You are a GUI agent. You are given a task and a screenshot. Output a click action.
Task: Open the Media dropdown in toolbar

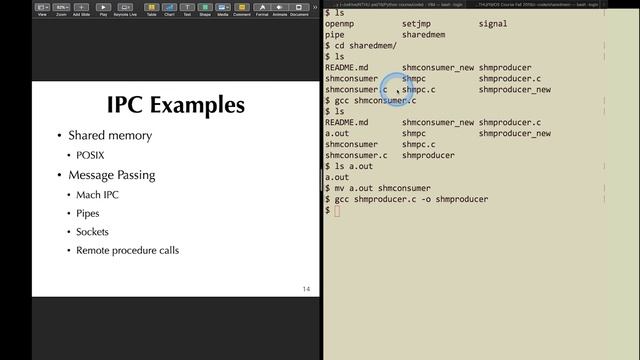point(222,7)
